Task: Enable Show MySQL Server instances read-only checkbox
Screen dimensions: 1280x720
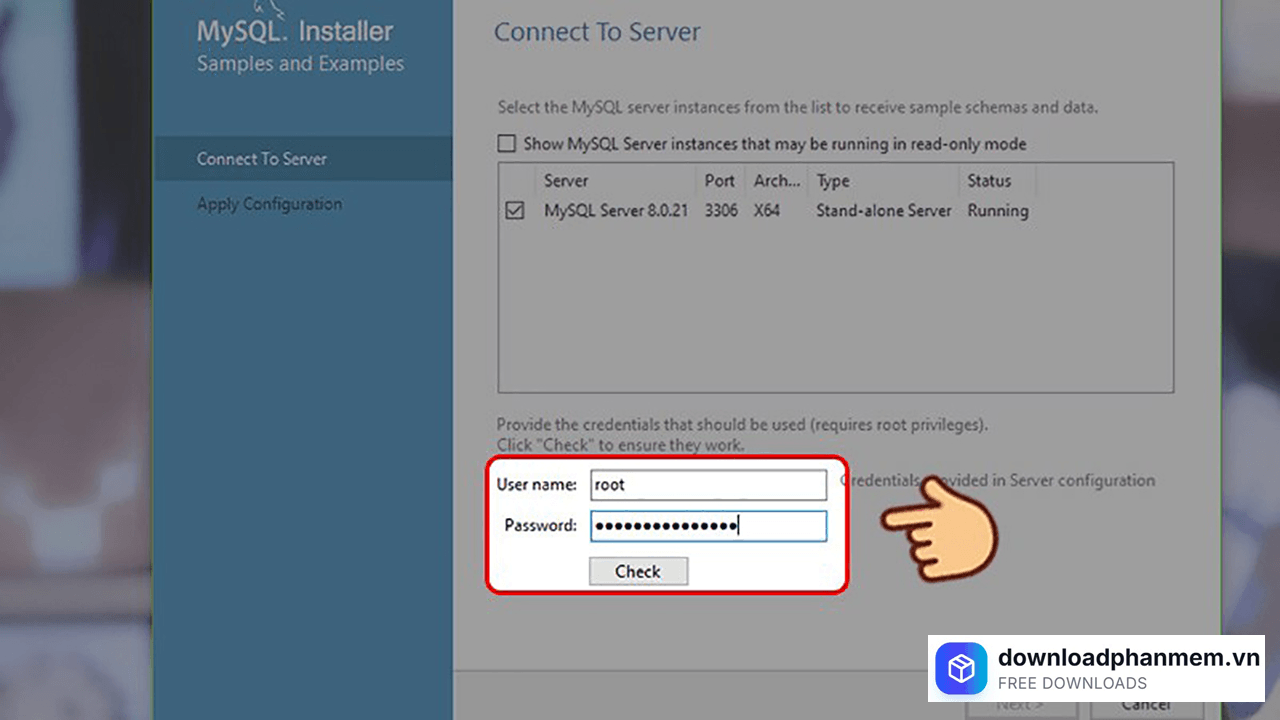Action: coord(507,144)
